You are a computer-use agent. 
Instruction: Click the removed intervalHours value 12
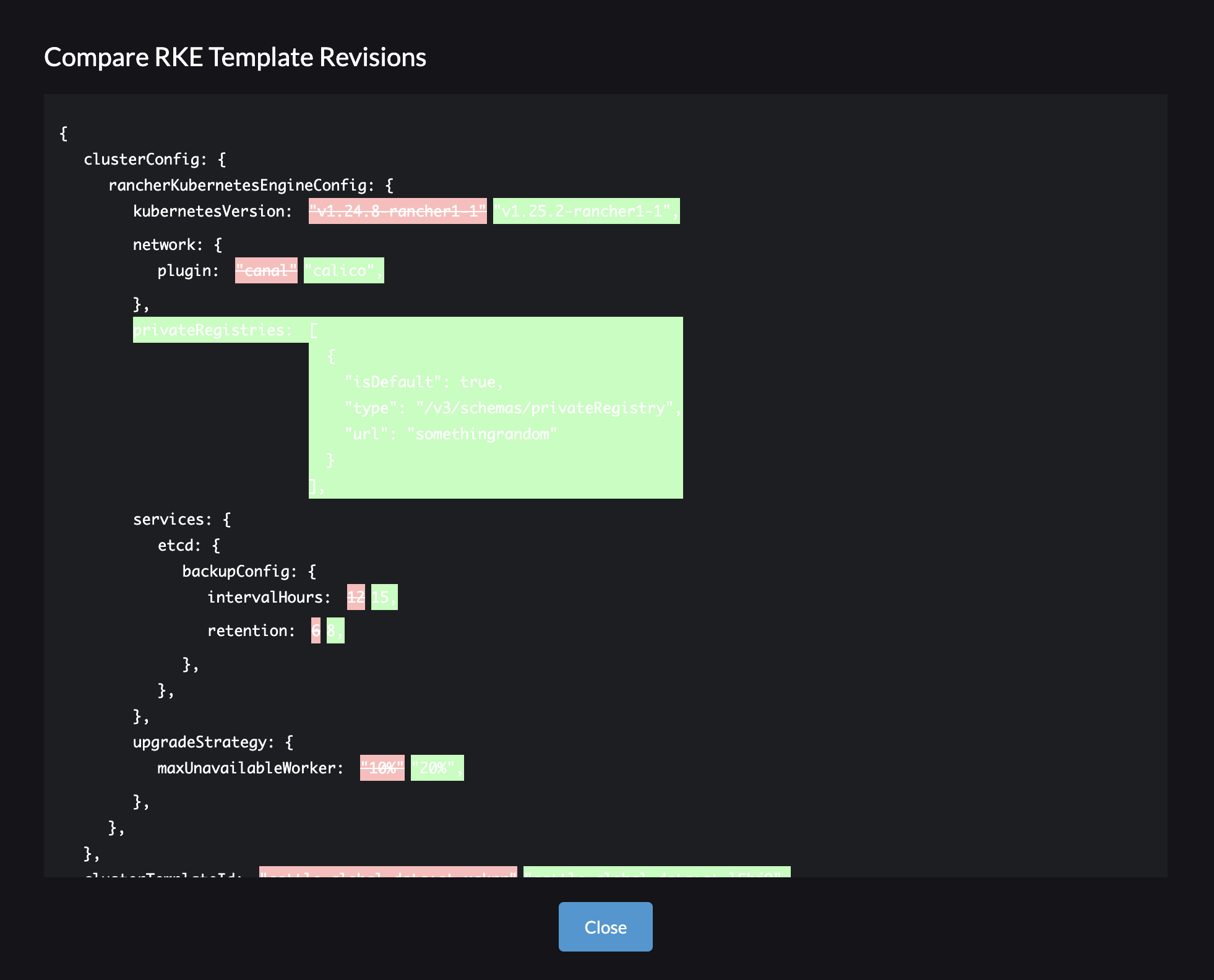coord(356,596)
